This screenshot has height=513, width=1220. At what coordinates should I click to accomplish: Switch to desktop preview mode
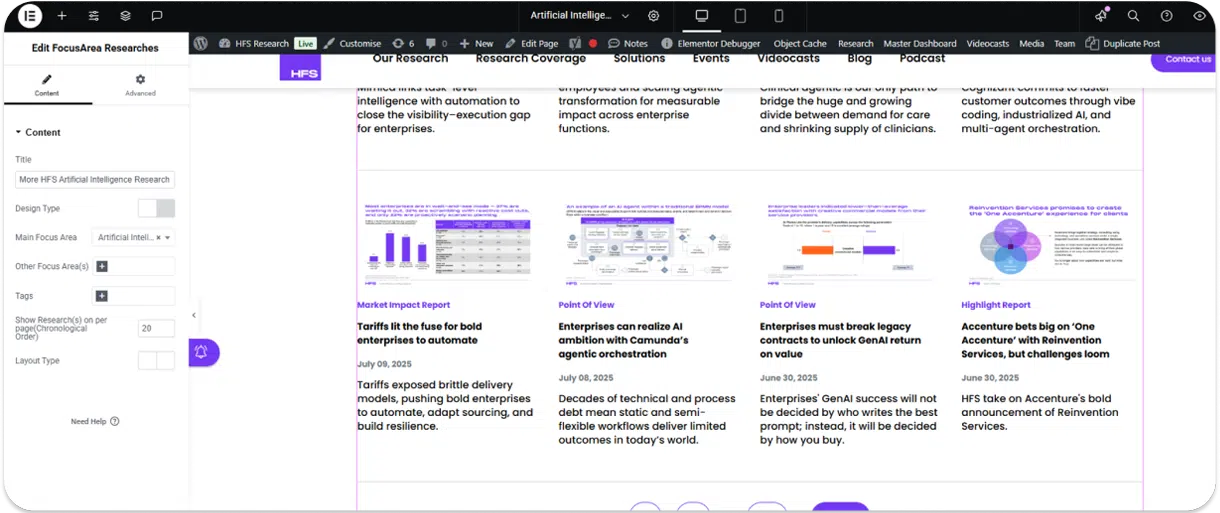(x=702, y=16)
